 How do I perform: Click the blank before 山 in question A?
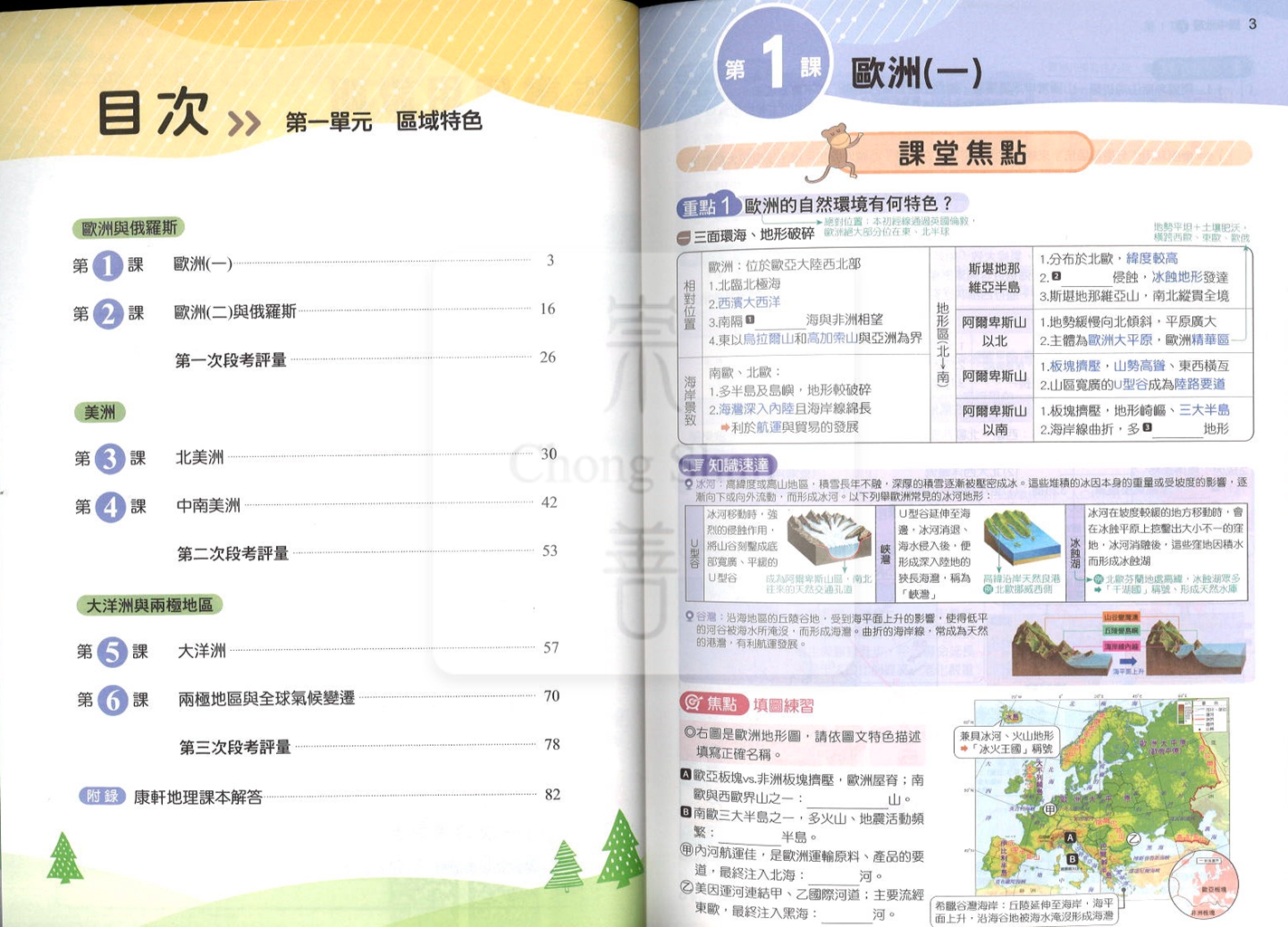(846, 799)
